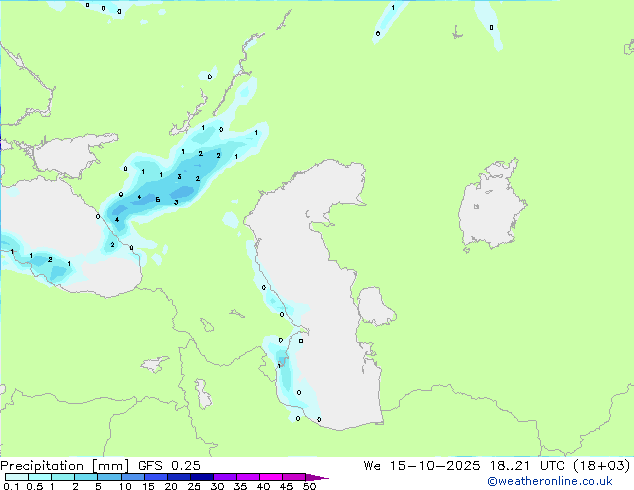Click the over-50 mm legend arrow tip
Screen dimensions: 634x490
pos(317,477)
